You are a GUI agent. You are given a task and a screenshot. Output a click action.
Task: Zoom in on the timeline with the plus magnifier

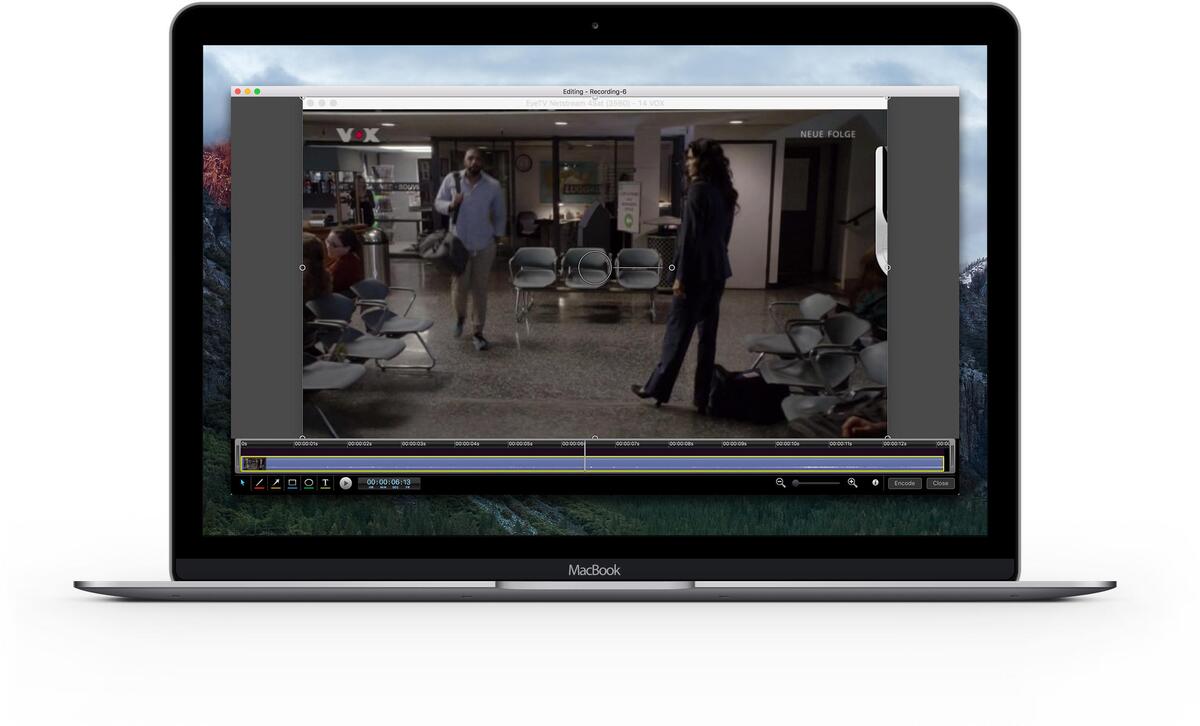(x=852, y=483)
